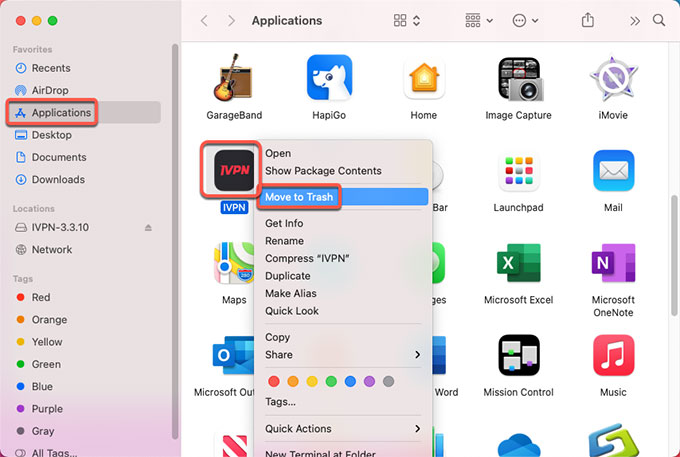Screen dimensions: 680x457
Task: Select the iMovie application icon
Action: (613, 79)
